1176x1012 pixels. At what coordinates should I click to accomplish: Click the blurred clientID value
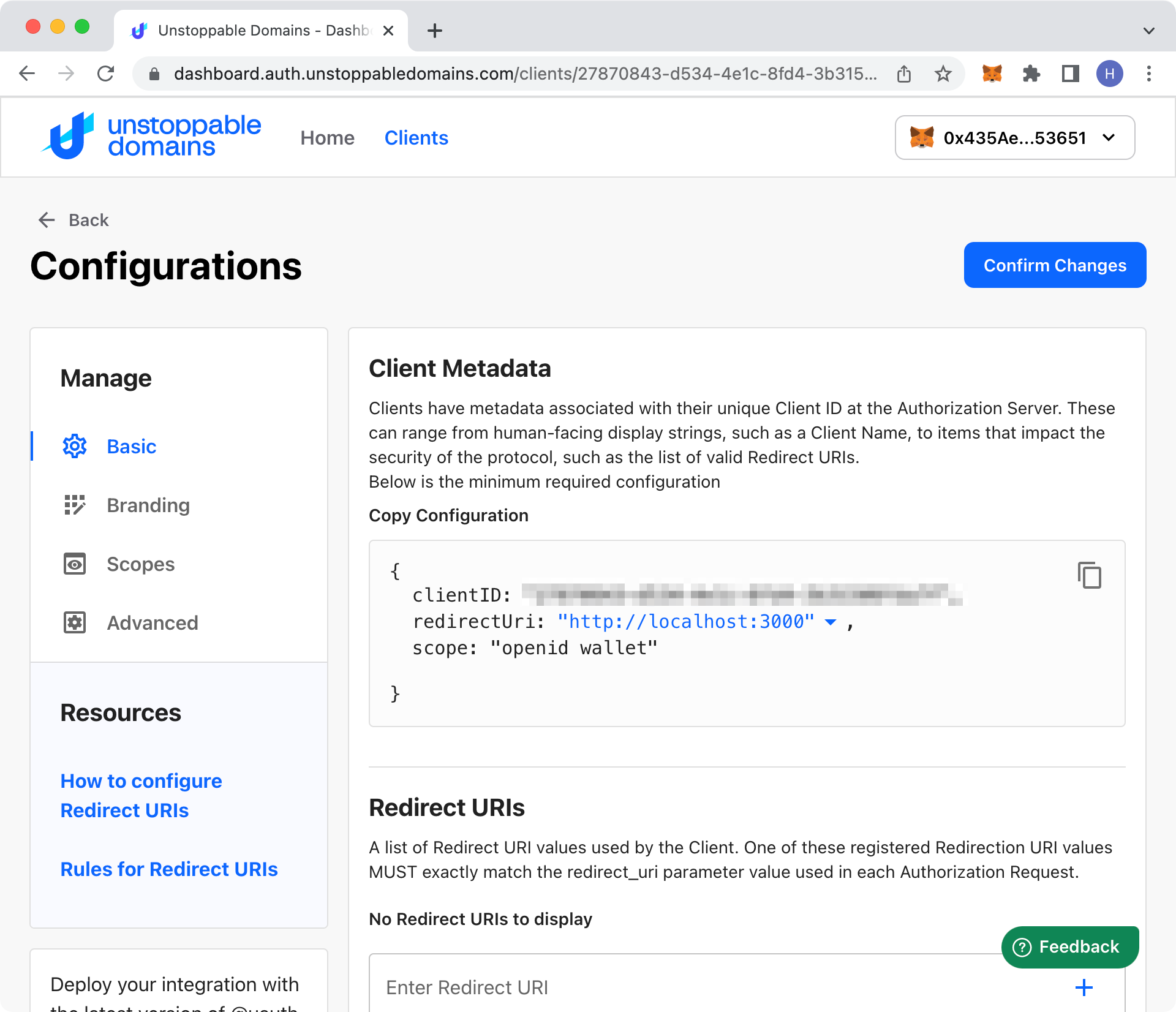click(x=742, y=594)
